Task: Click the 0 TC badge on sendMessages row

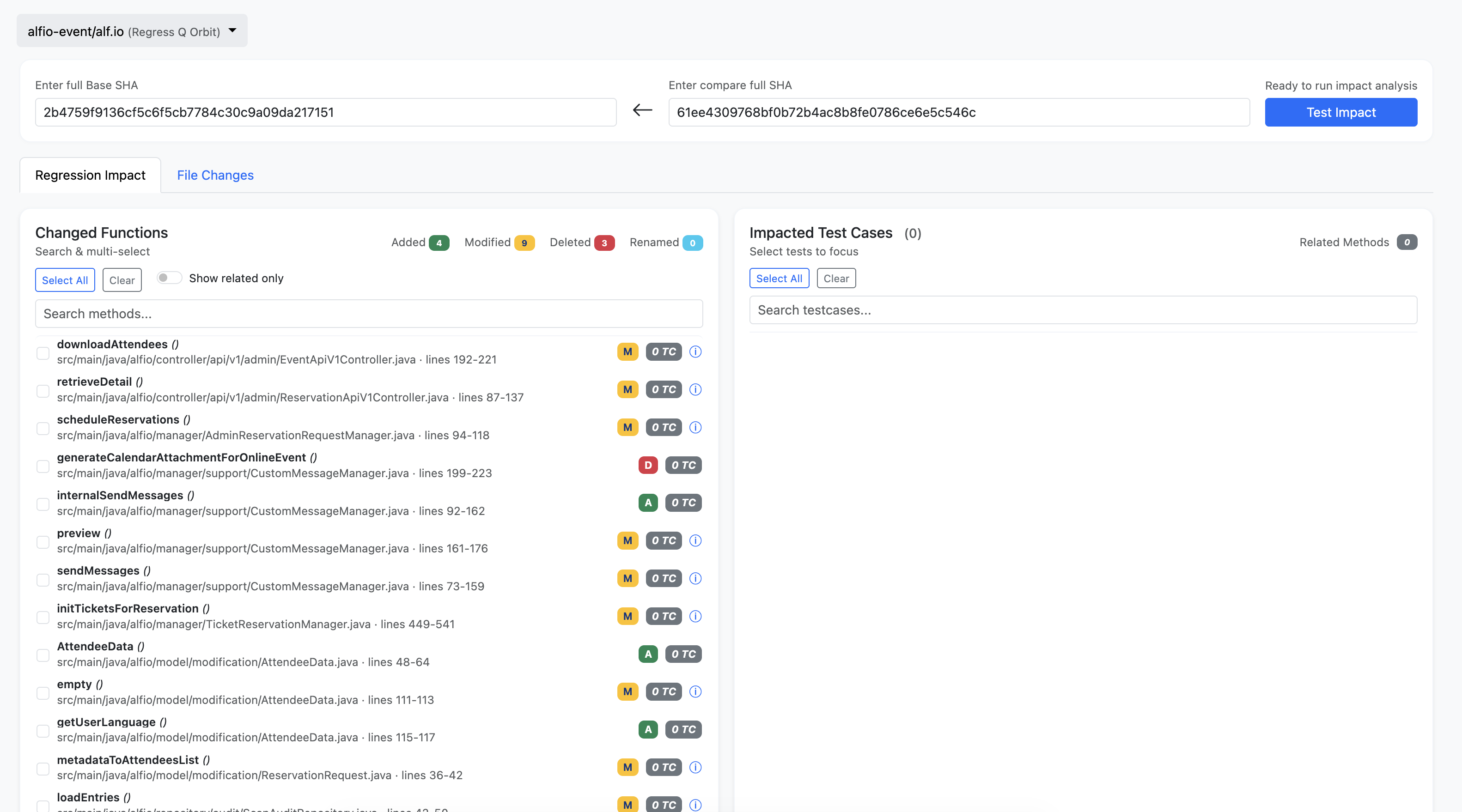Action: 664,578
